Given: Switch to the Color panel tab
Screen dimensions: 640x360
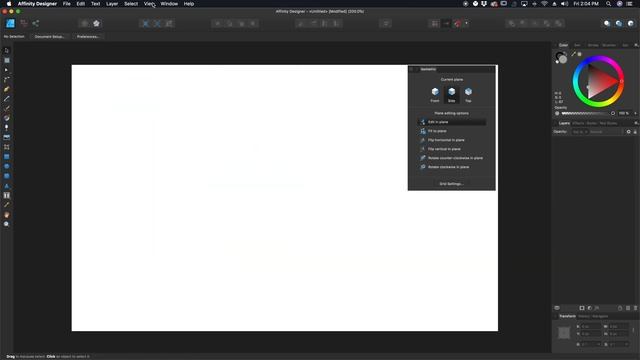Looking at the screenshot, I should point(563,45).
